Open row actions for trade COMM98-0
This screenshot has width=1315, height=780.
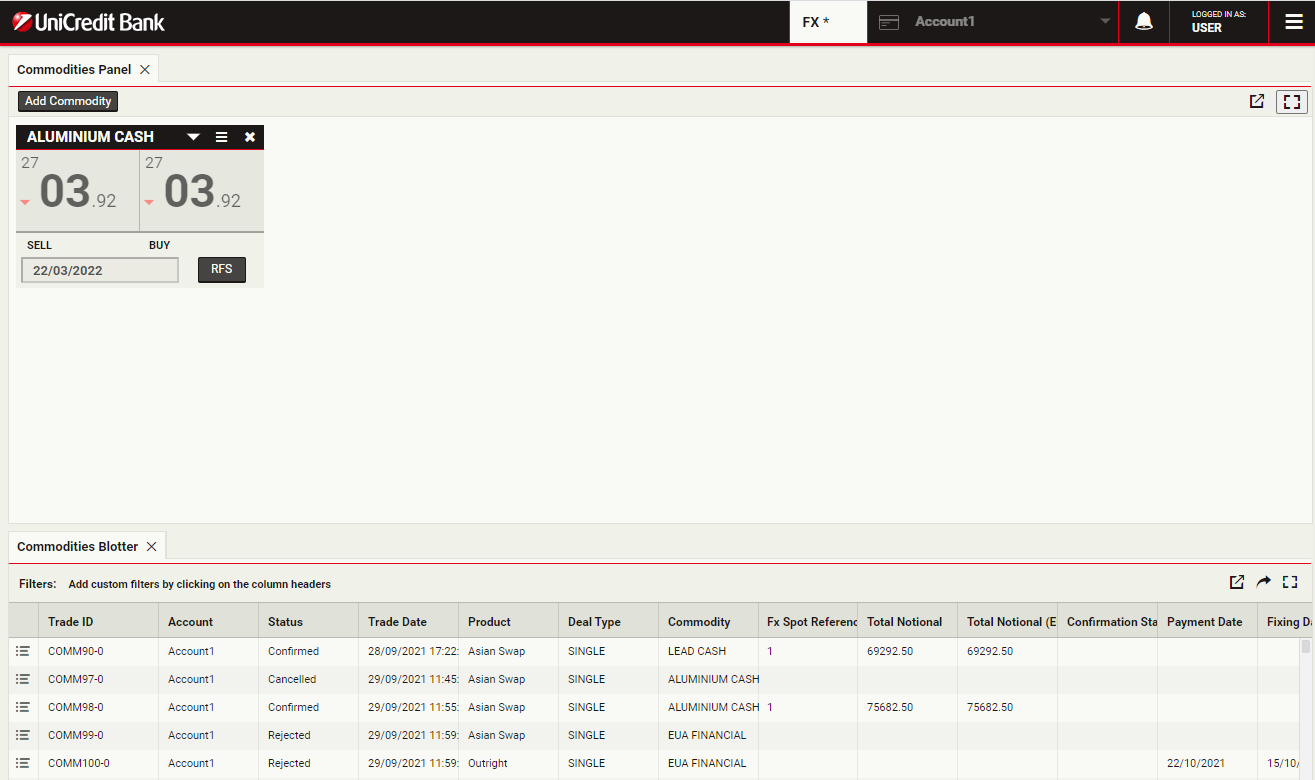pyautogui.click(x=23, y=707)
